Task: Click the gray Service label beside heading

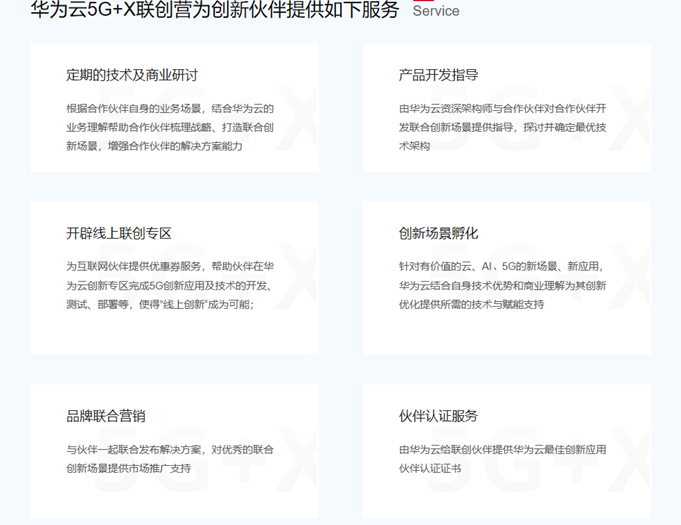Action: coord(436,12)
